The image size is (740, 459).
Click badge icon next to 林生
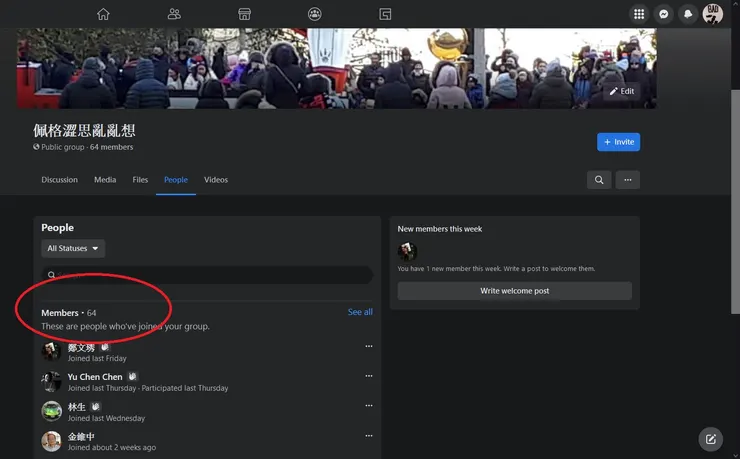click(x=95, y=407)
